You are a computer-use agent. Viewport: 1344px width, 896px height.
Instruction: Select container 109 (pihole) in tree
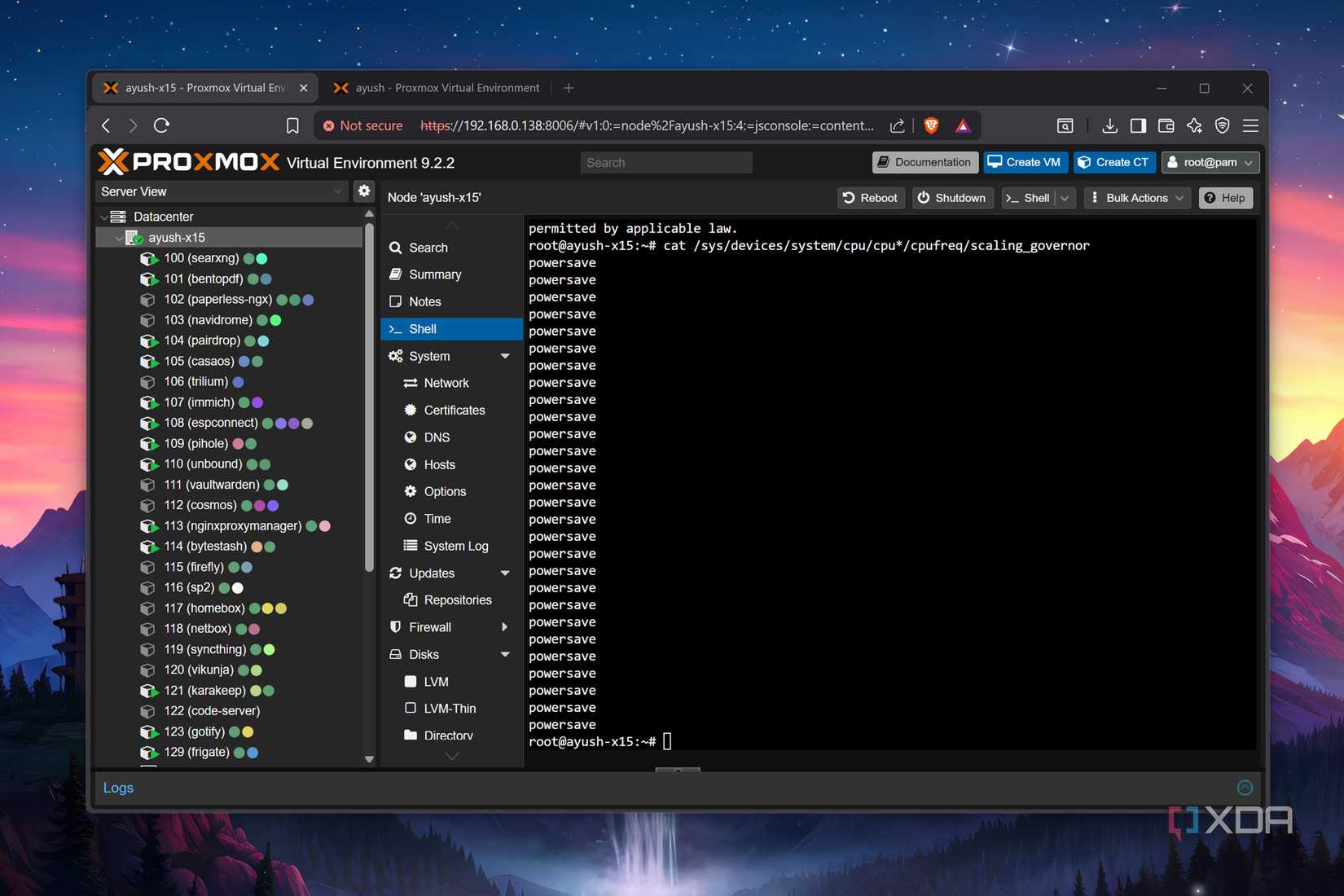(x=229, y=443)
